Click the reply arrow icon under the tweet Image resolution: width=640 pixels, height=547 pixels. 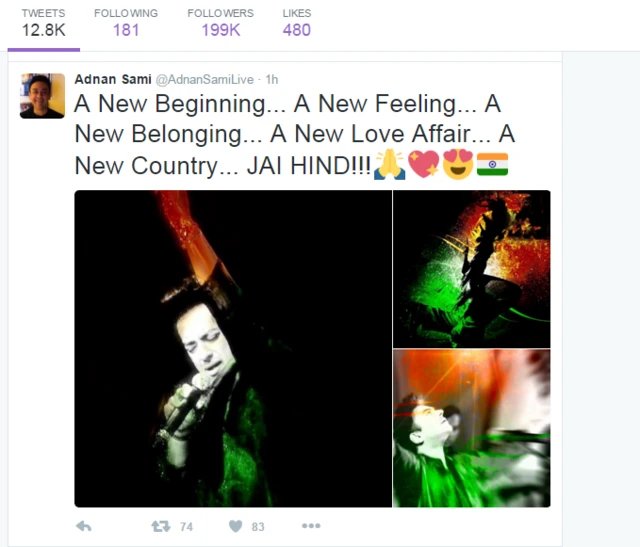84,526
